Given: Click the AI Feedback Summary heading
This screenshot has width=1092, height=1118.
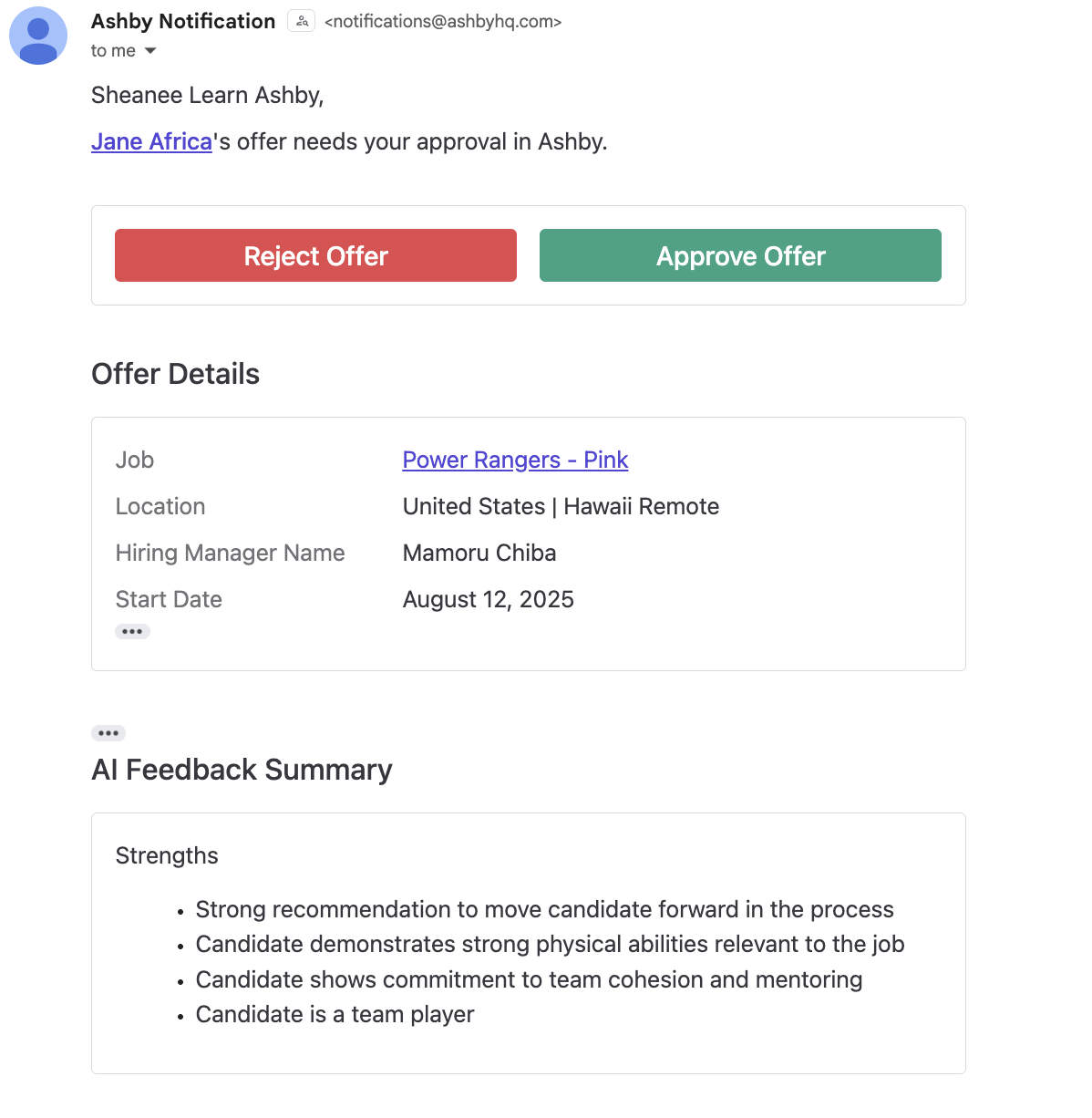Looking at the screenshot, I should (242, 770).
